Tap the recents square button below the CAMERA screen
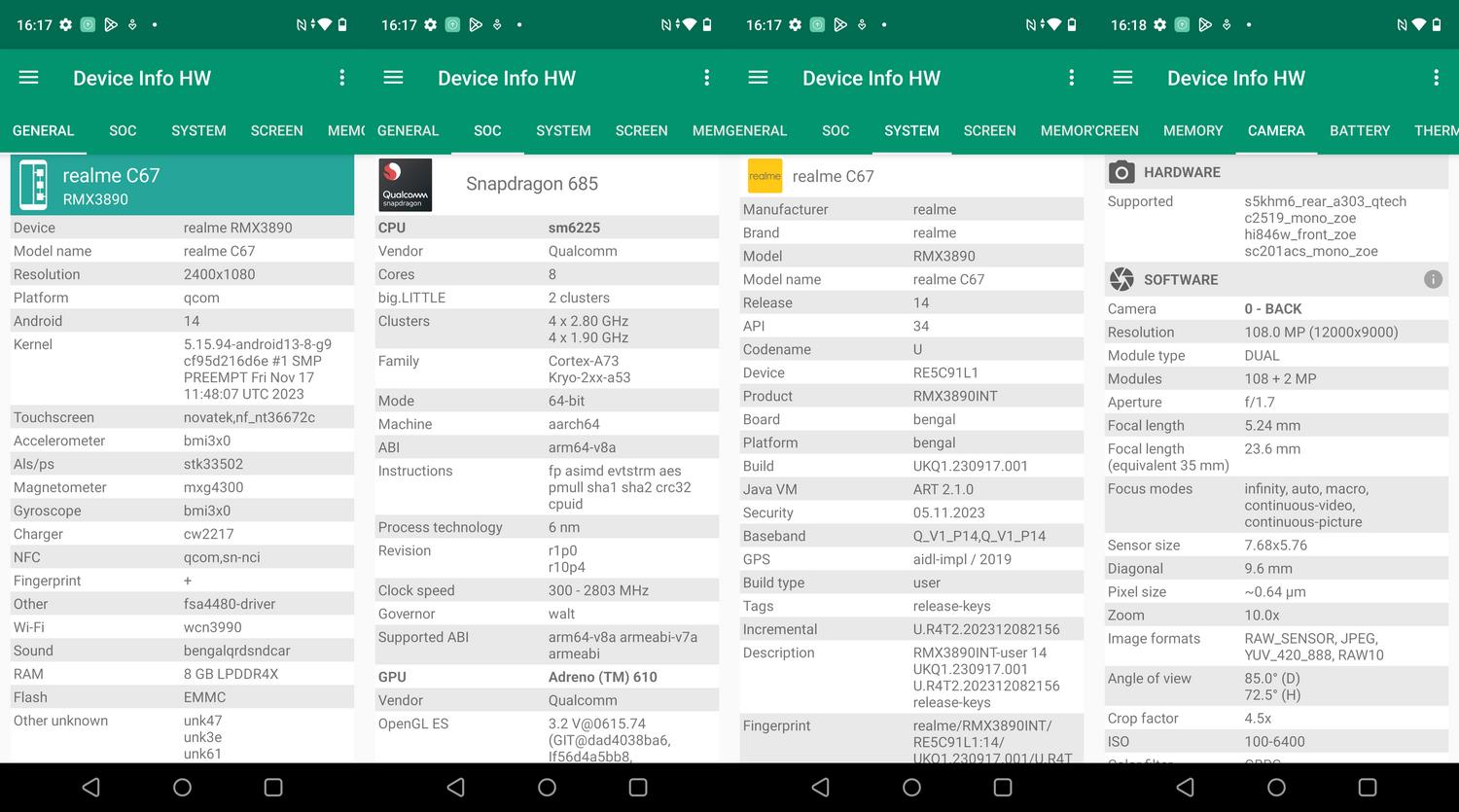The height and width of the screenshot is (812, 1459). click(1368, 787)
